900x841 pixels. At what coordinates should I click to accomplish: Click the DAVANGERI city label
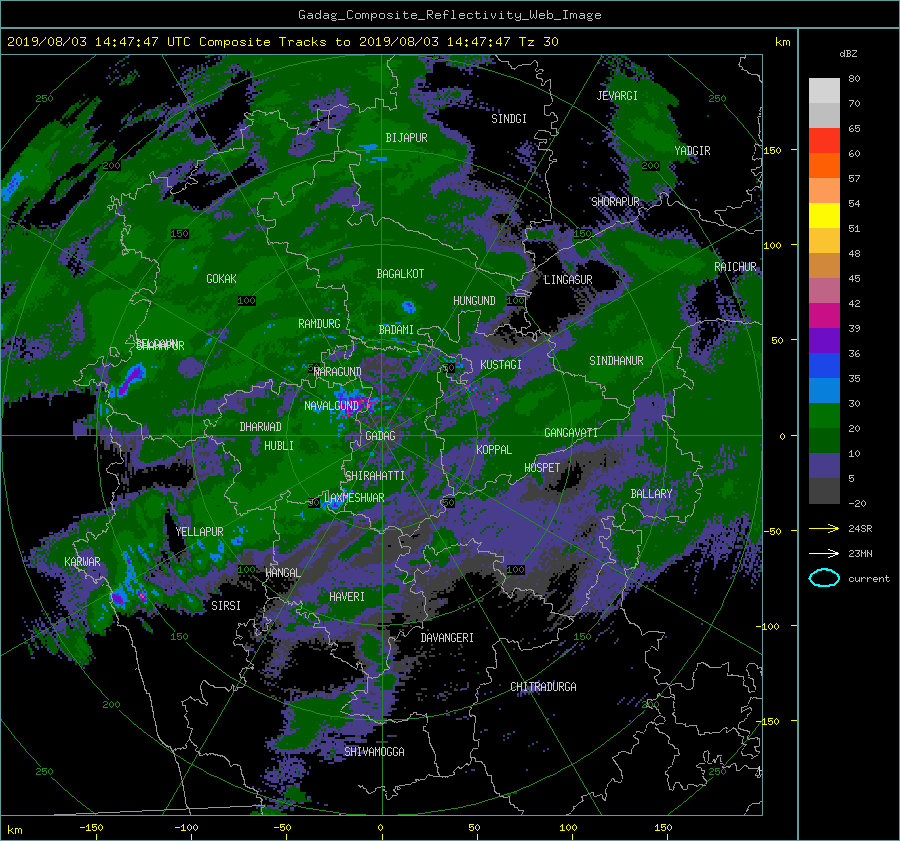[447, 638]
